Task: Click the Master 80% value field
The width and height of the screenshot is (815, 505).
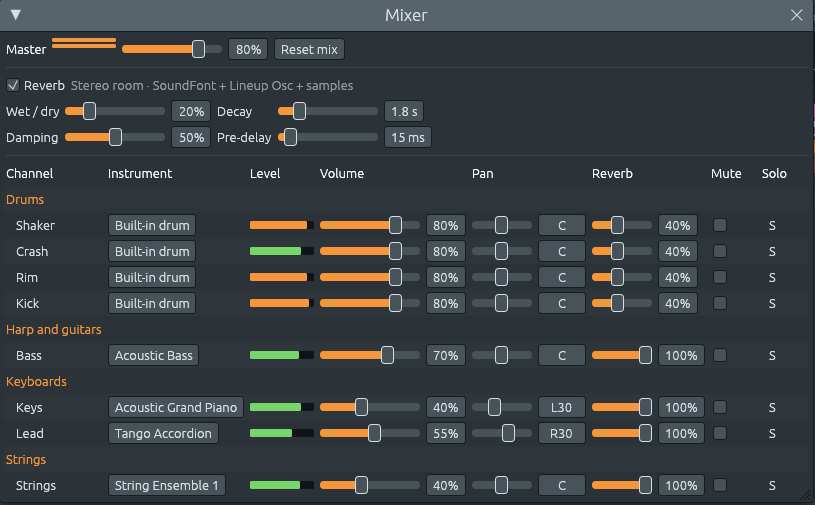Action: pos(248,49)
